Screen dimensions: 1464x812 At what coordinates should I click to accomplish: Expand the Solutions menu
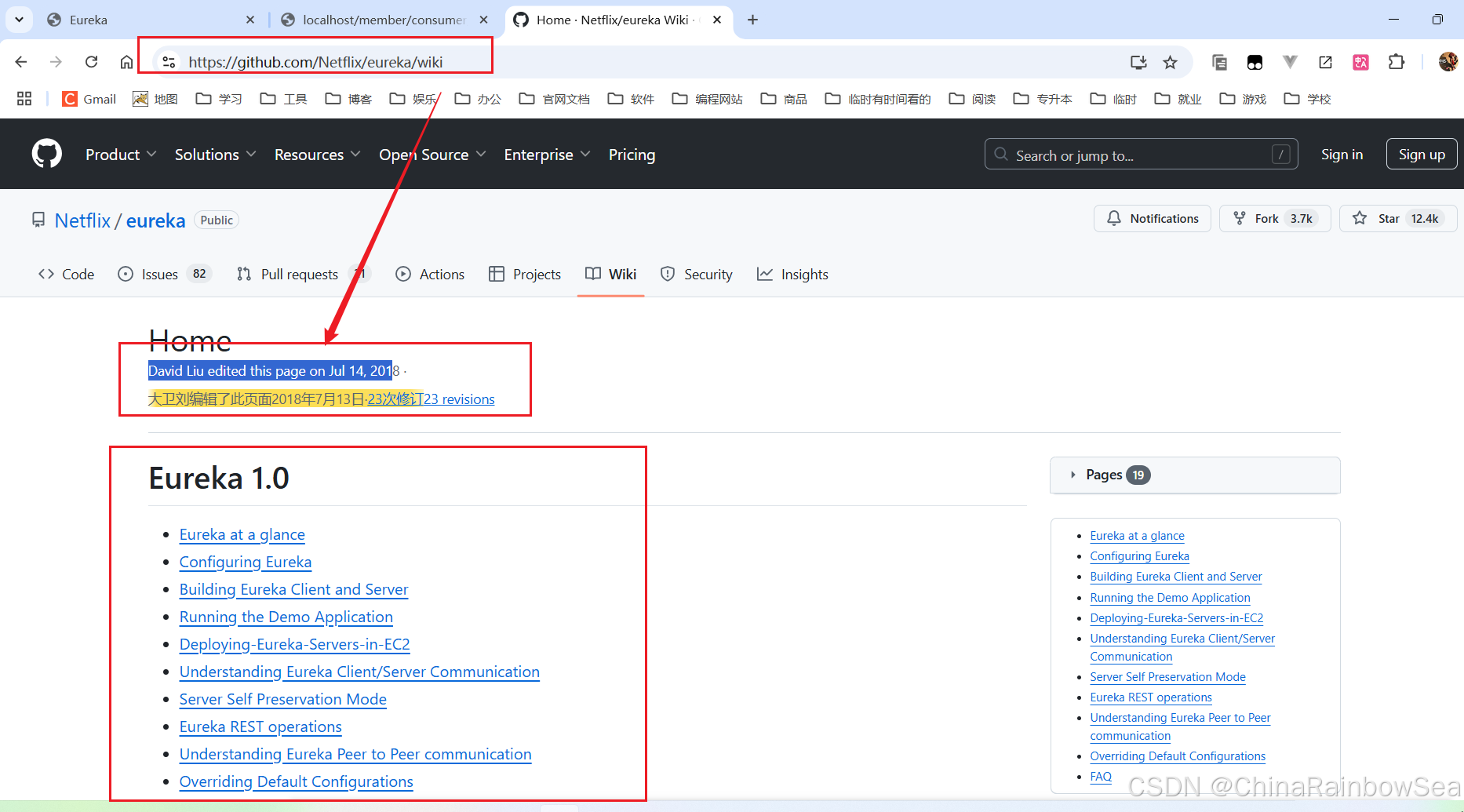(x=215, y=155)
